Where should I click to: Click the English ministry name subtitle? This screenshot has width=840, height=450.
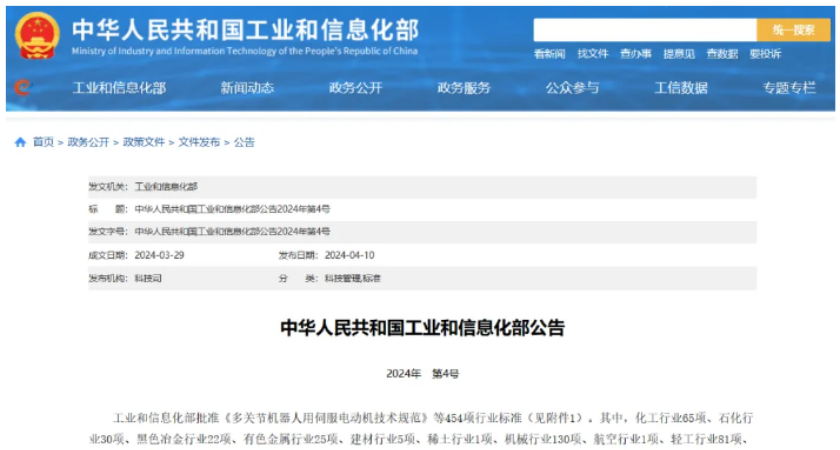pos(244,51)
